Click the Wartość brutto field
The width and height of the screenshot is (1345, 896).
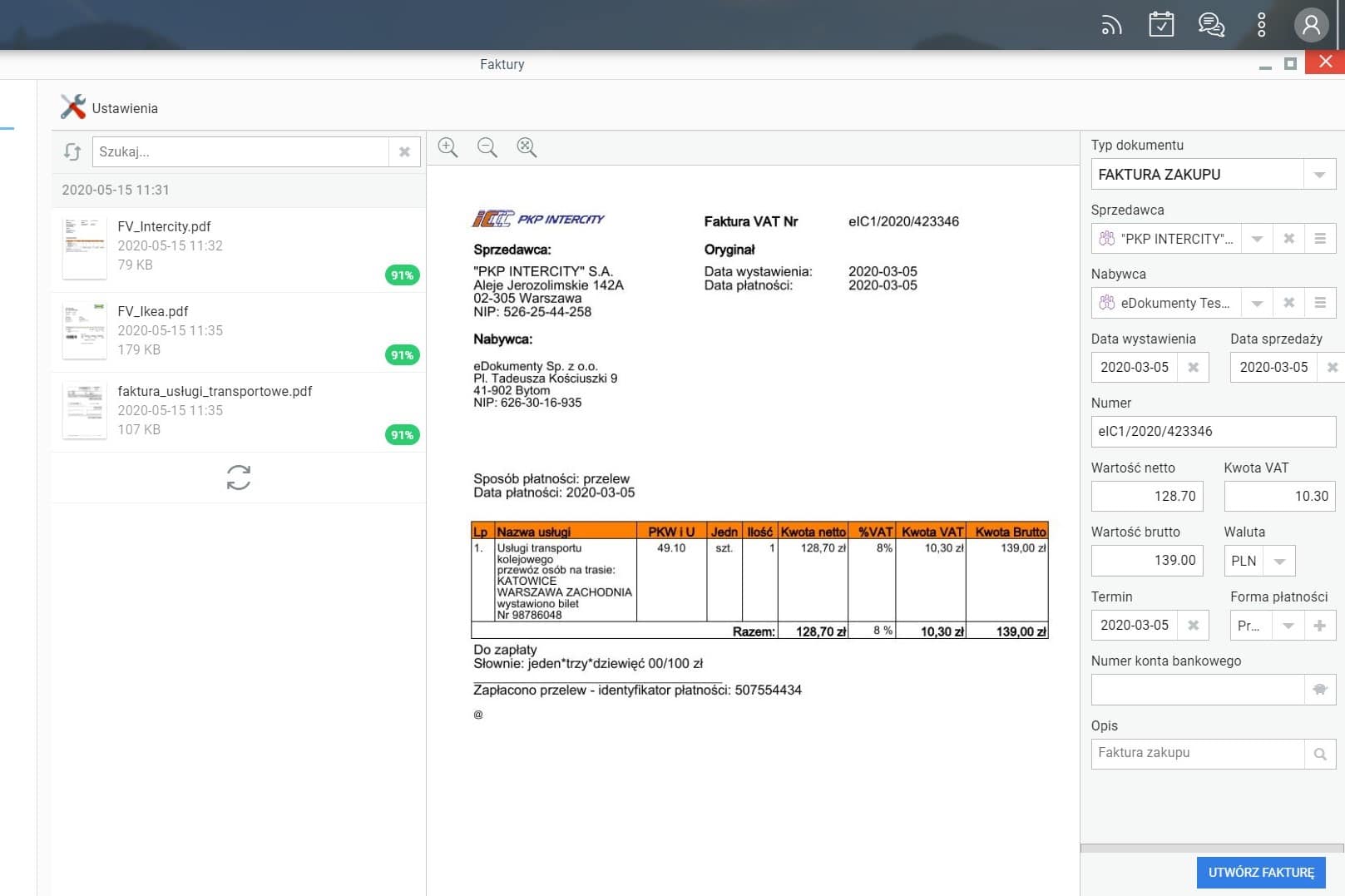click(1147, 560)
